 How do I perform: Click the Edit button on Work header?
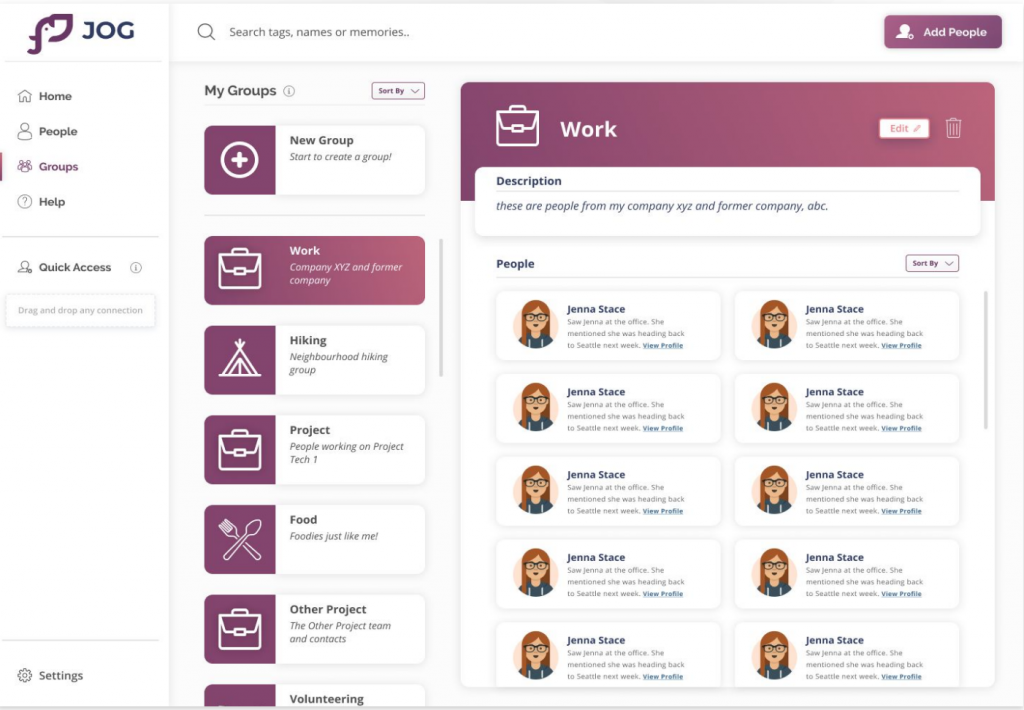(x=904, y=128)
